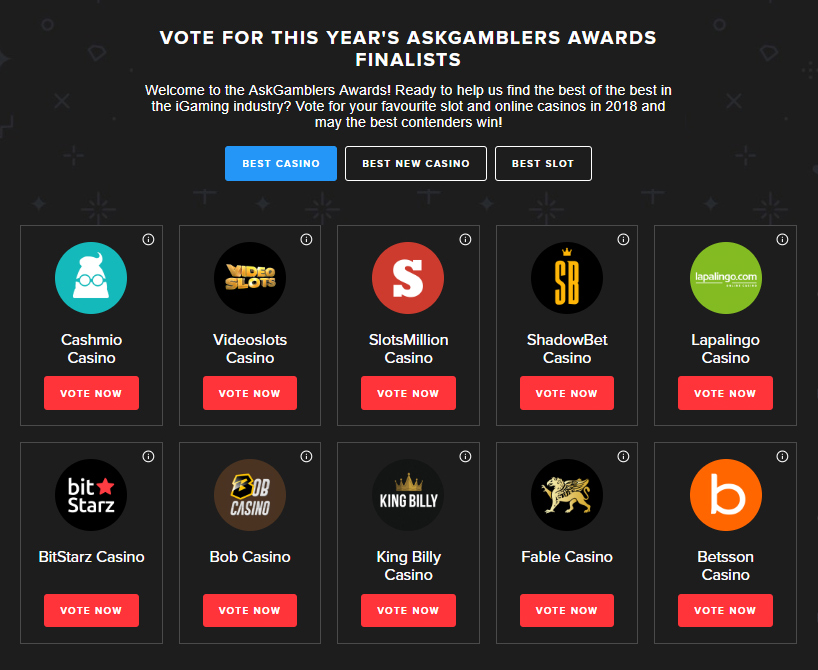Open Lapalingo Casino info icon
This screenshot has height=670, width=818.
tap(782, 240)
